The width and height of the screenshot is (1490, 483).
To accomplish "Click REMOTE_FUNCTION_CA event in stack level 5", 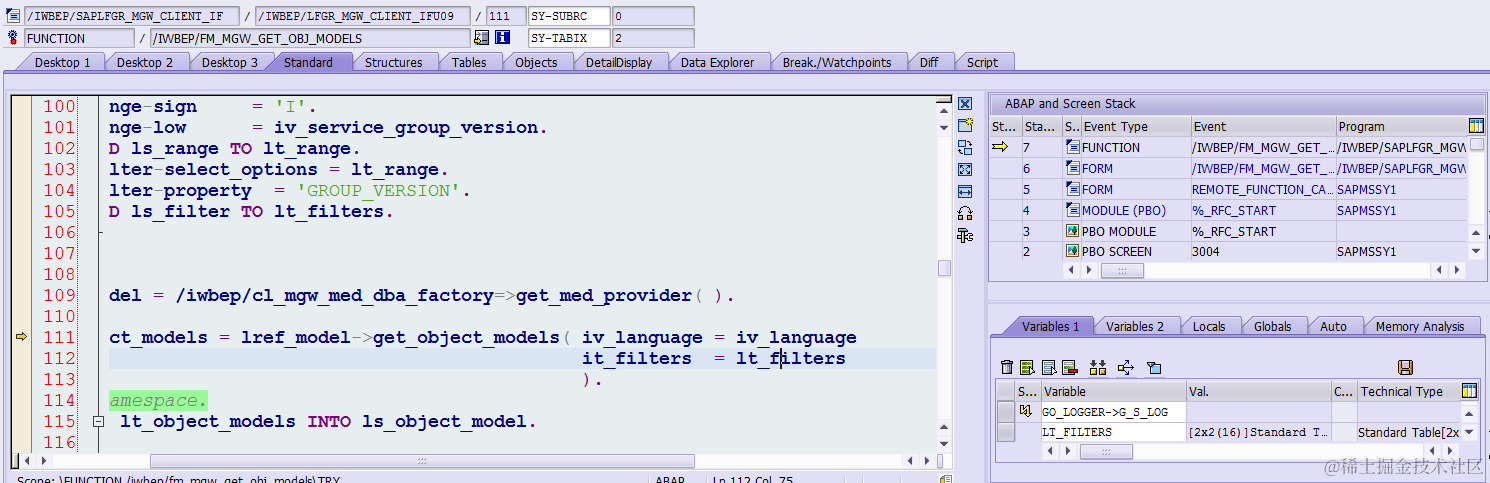I will pos(1262,189).
